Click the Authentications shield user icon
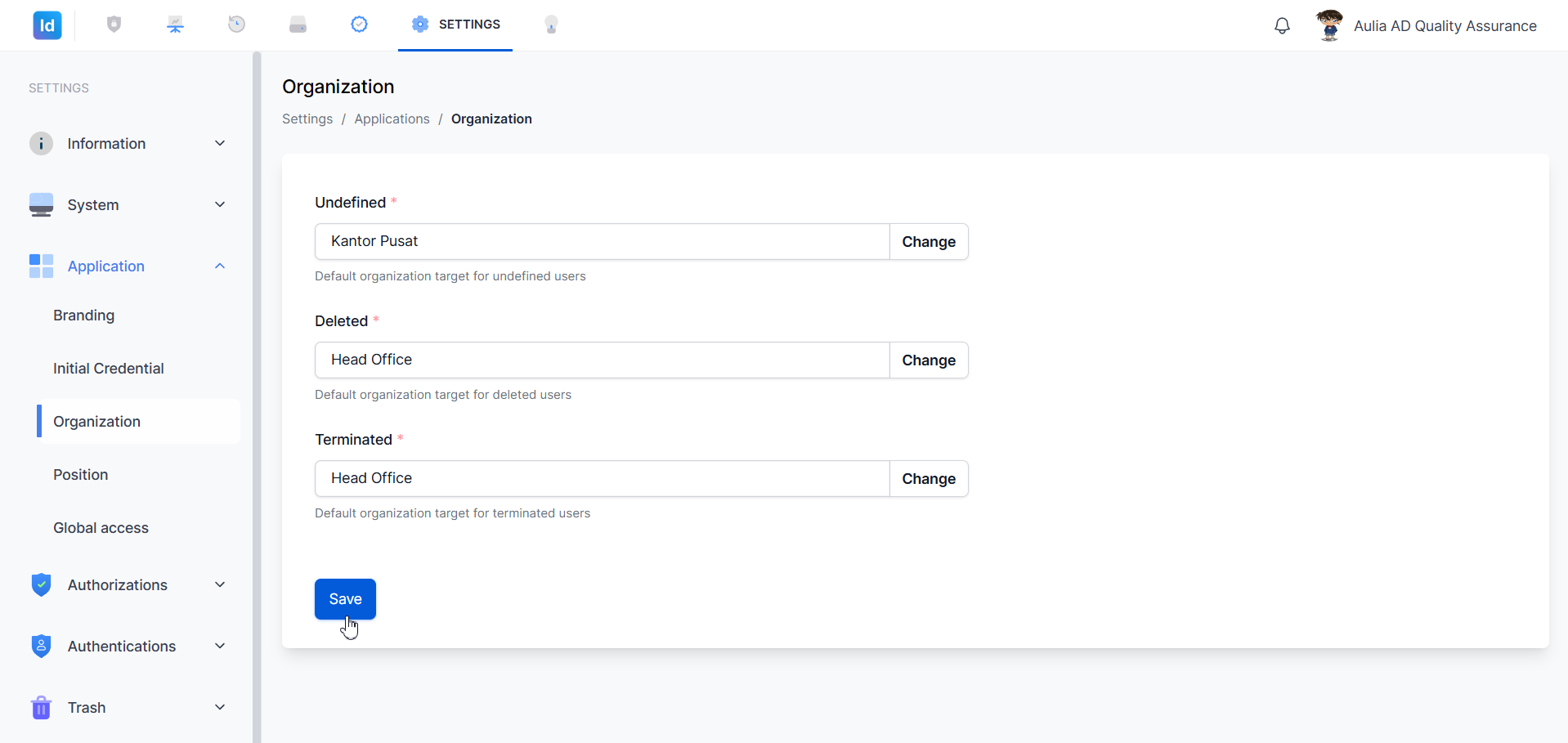Image resolution: width=1568 pixels, height=743 pixels. tap(41, 646)
